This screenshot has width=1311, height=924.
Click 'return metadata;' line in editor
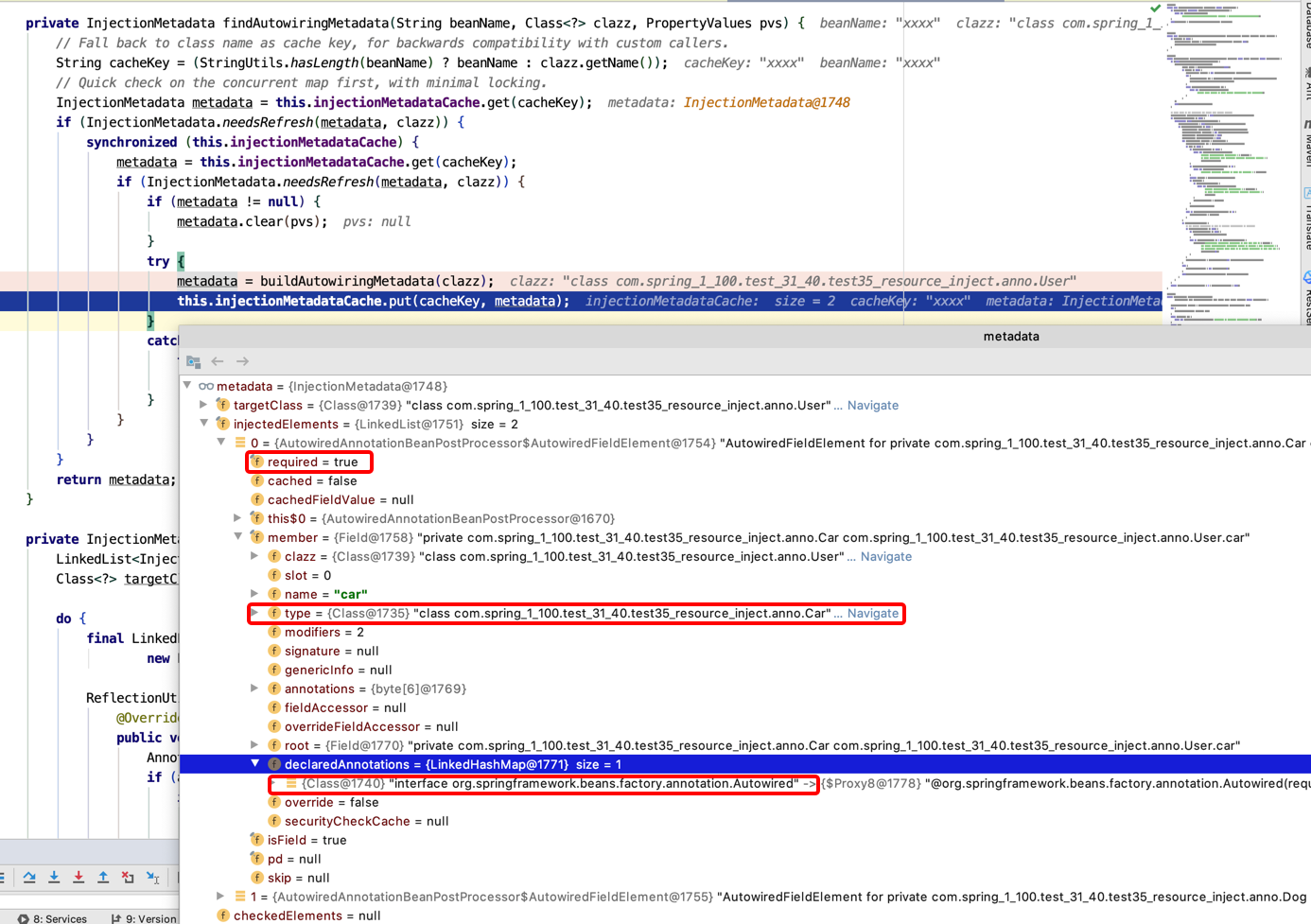click(x=115, y=479)
